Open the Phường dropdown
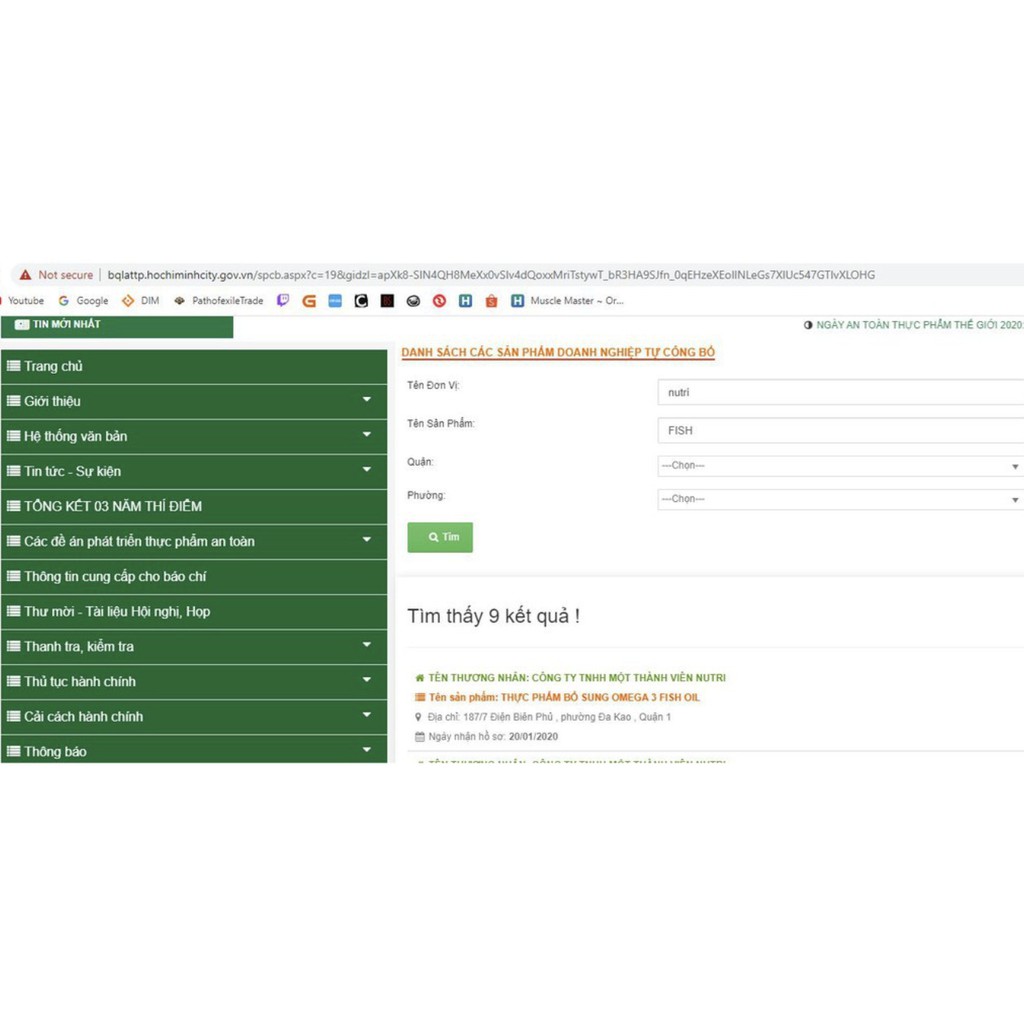Viewport: 1024px width, 1024px height. [840, 499]
